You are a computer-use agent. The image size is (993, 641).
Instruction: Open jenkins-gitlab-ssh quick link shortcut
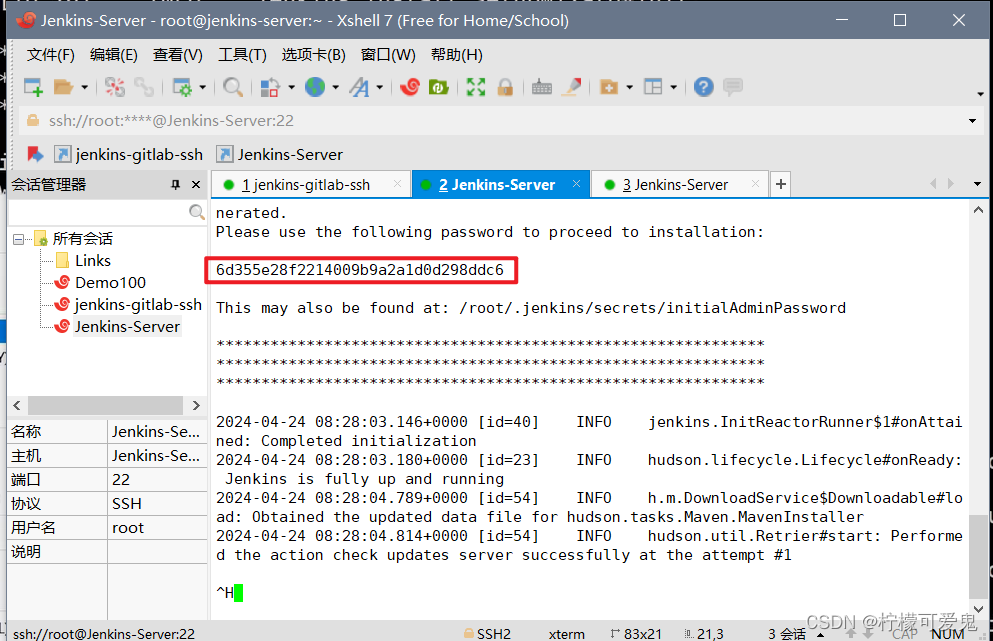[129, 155]
